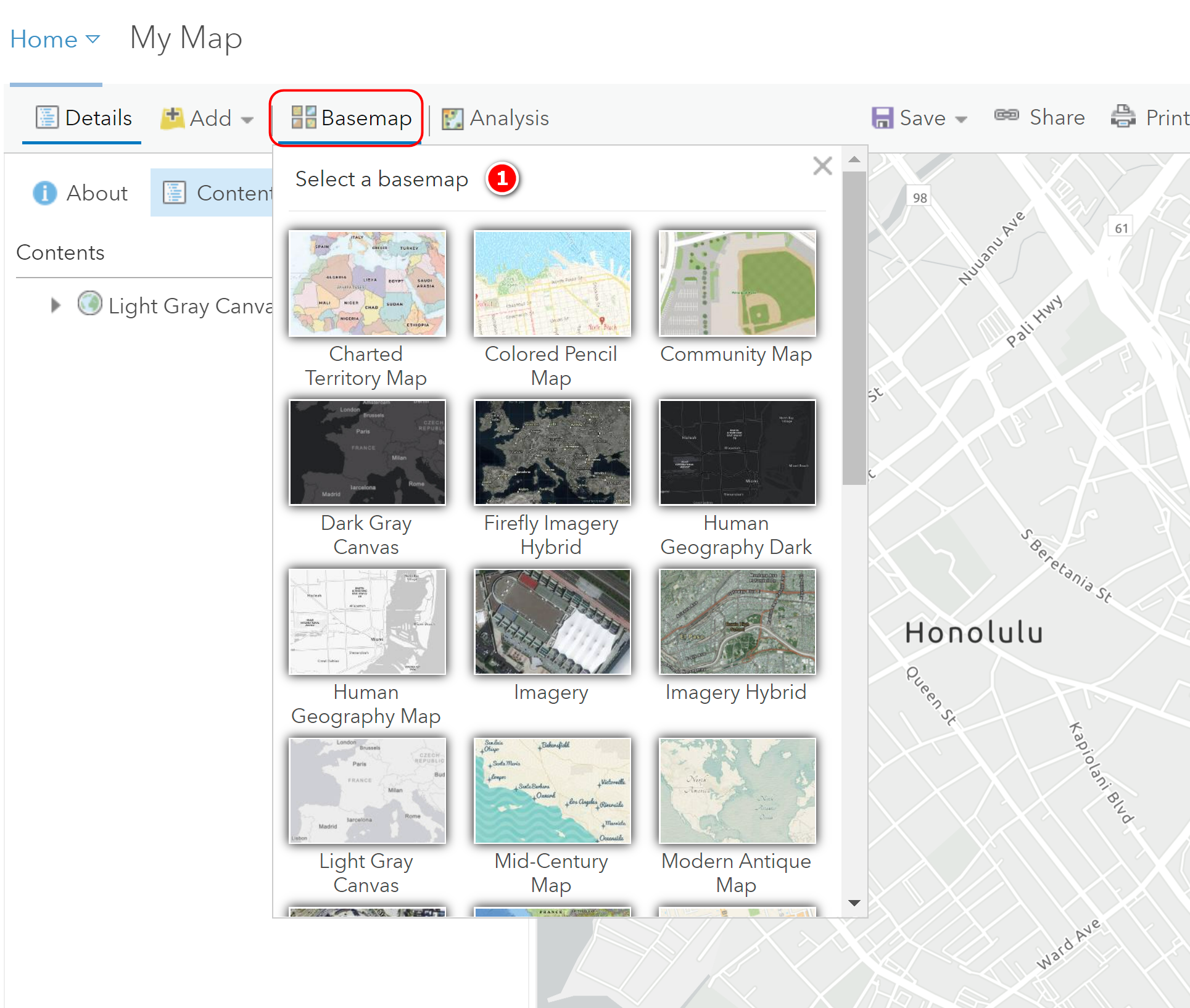
Task: Click the Details panel icon
Action: (48, 117)
